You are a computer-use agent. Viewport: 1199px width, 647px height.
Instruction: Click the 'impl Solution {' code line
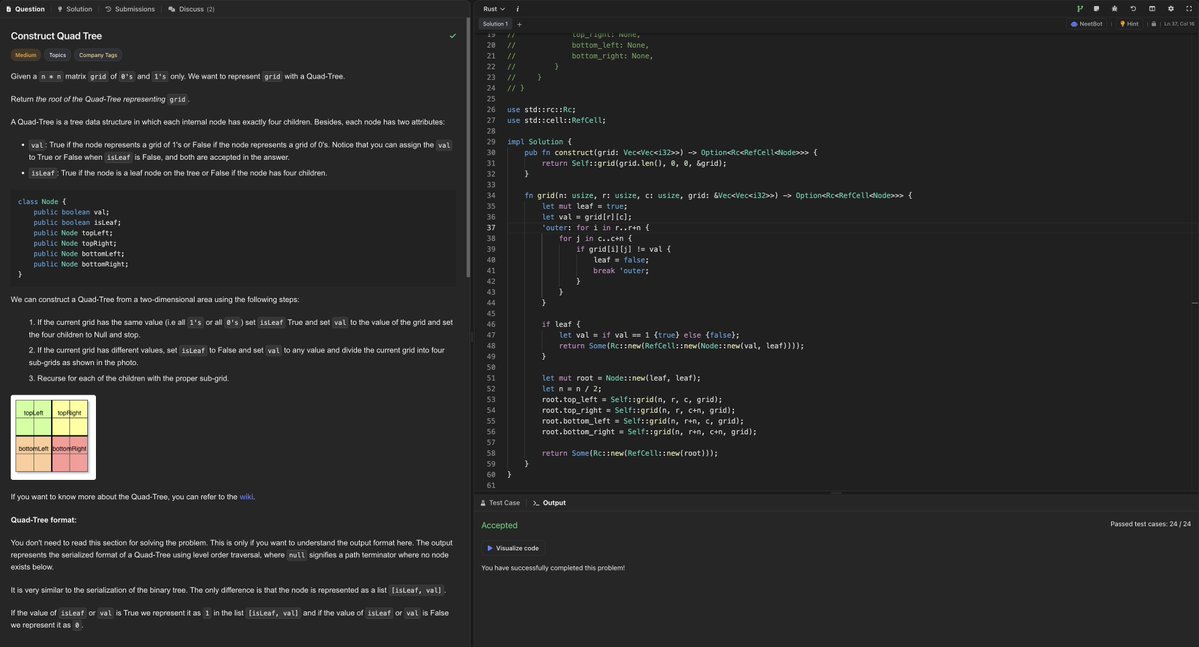[x=538, y=141]
